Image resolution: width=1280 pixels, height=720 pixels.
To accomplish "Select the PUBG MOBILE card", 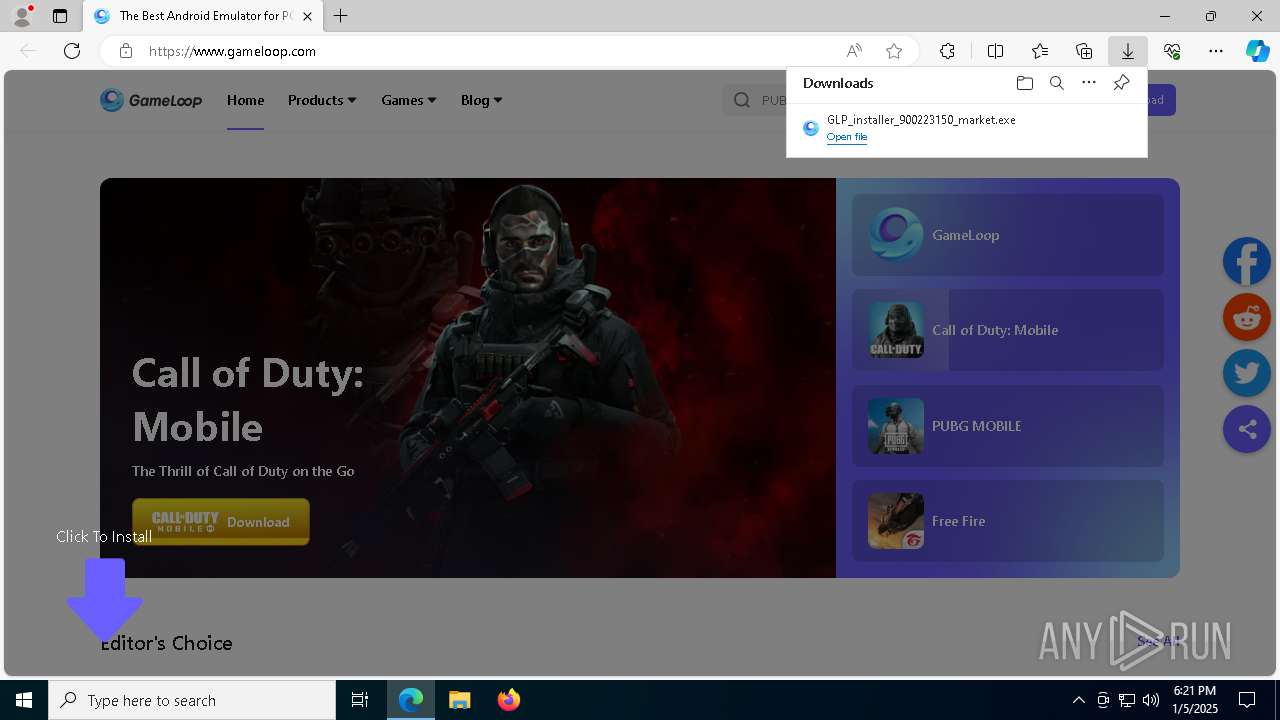I will pos(1008,426).
